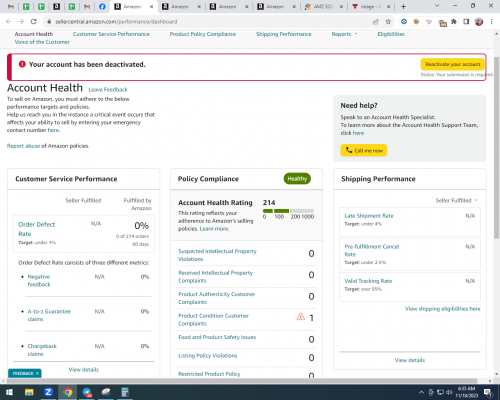Click the share page icon in address bar

pos(376,22)
